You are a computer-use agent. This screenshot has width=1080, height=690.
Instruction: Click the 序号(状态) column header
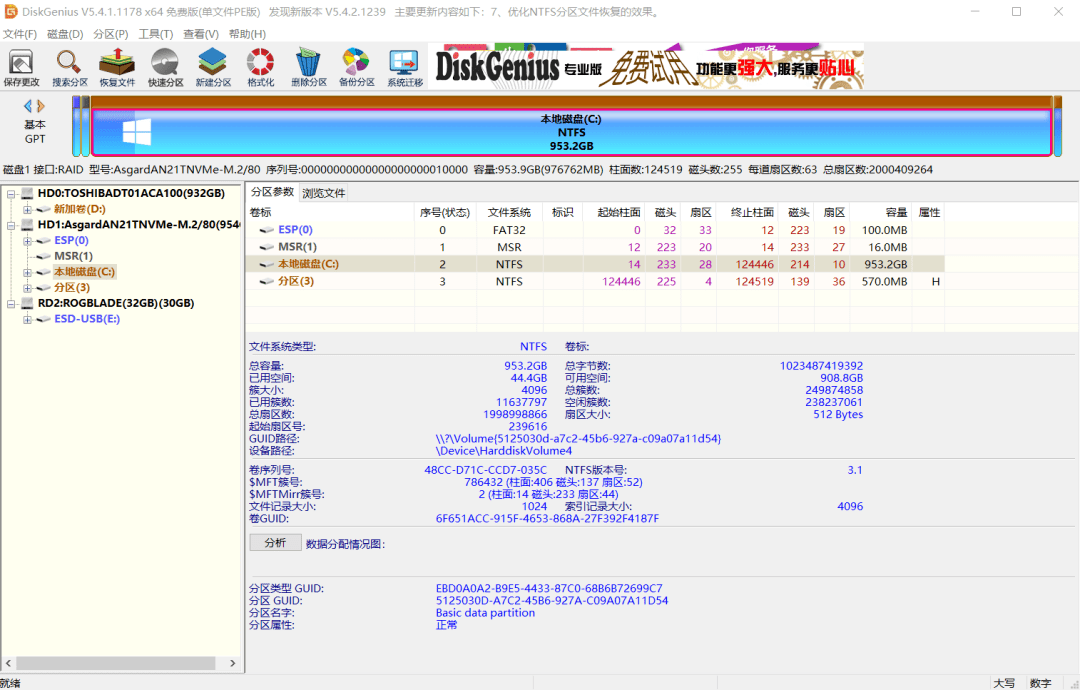(445, 212)
